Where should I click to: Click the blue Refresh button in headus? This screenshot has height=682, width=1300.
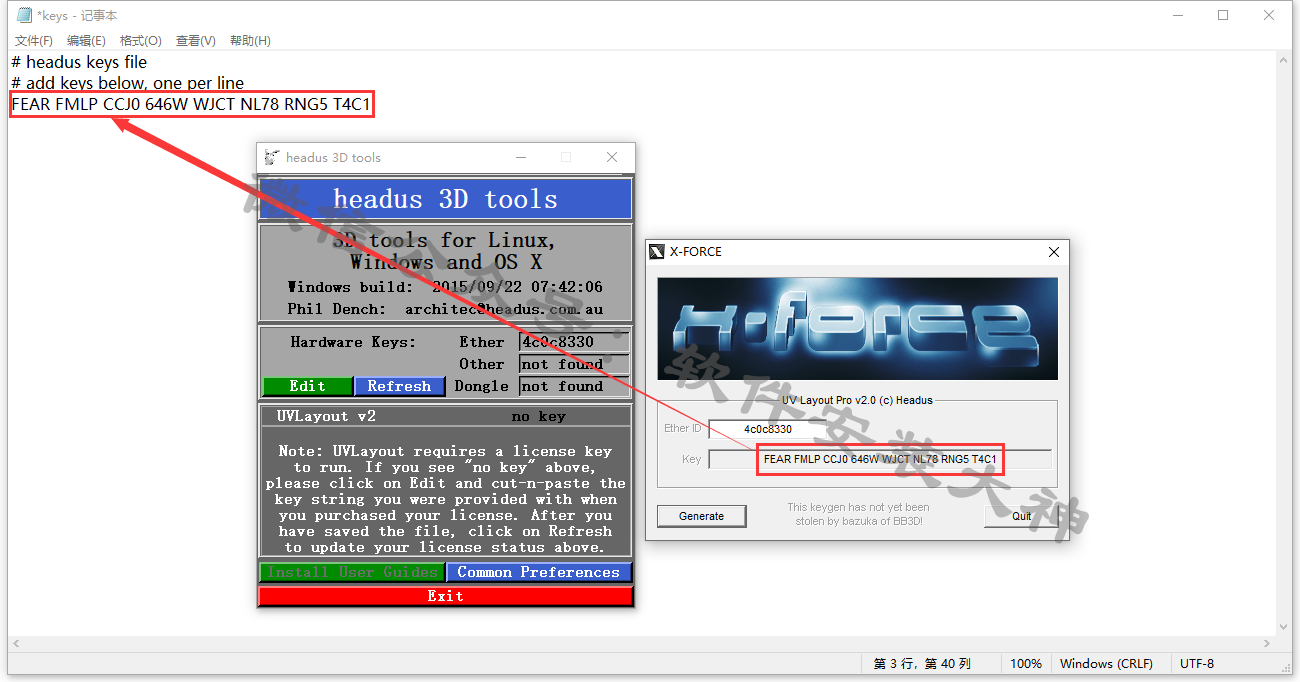(399, 386)
